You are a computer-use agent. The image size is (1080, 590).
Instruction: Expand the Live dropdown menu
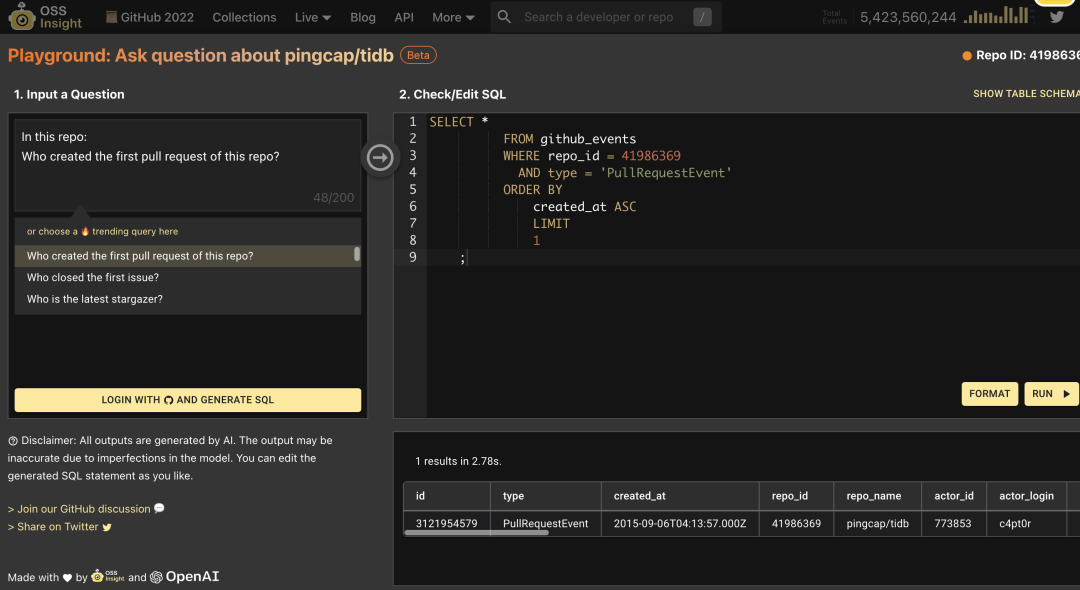(313, 17)
